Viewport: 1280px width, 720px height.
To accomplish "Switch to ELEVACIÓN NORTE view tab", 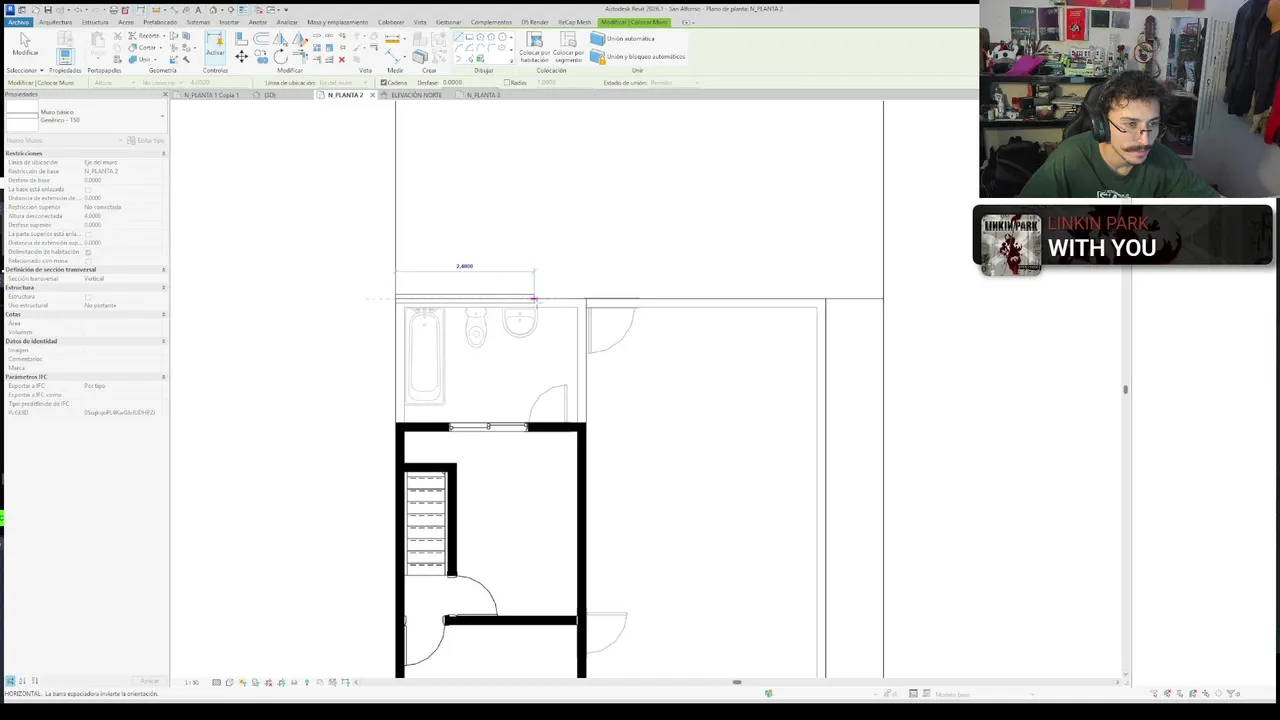I will click(416, 95).
